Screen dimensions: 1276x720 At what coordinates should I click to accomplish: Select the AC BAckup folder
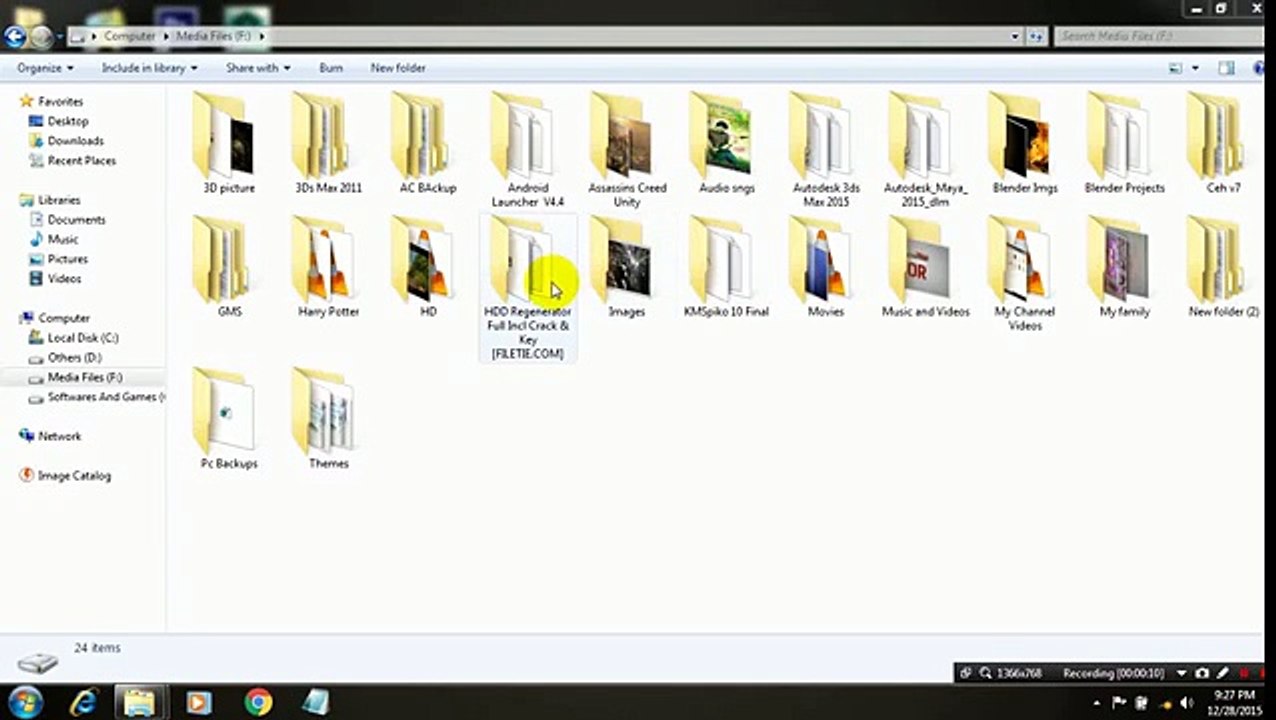point(428,142)
